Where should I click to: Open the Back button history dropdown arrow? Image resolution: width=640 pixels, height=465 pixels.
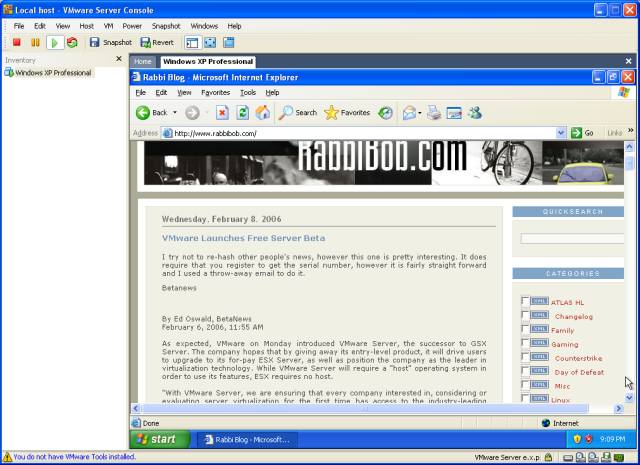click(174, 113)
